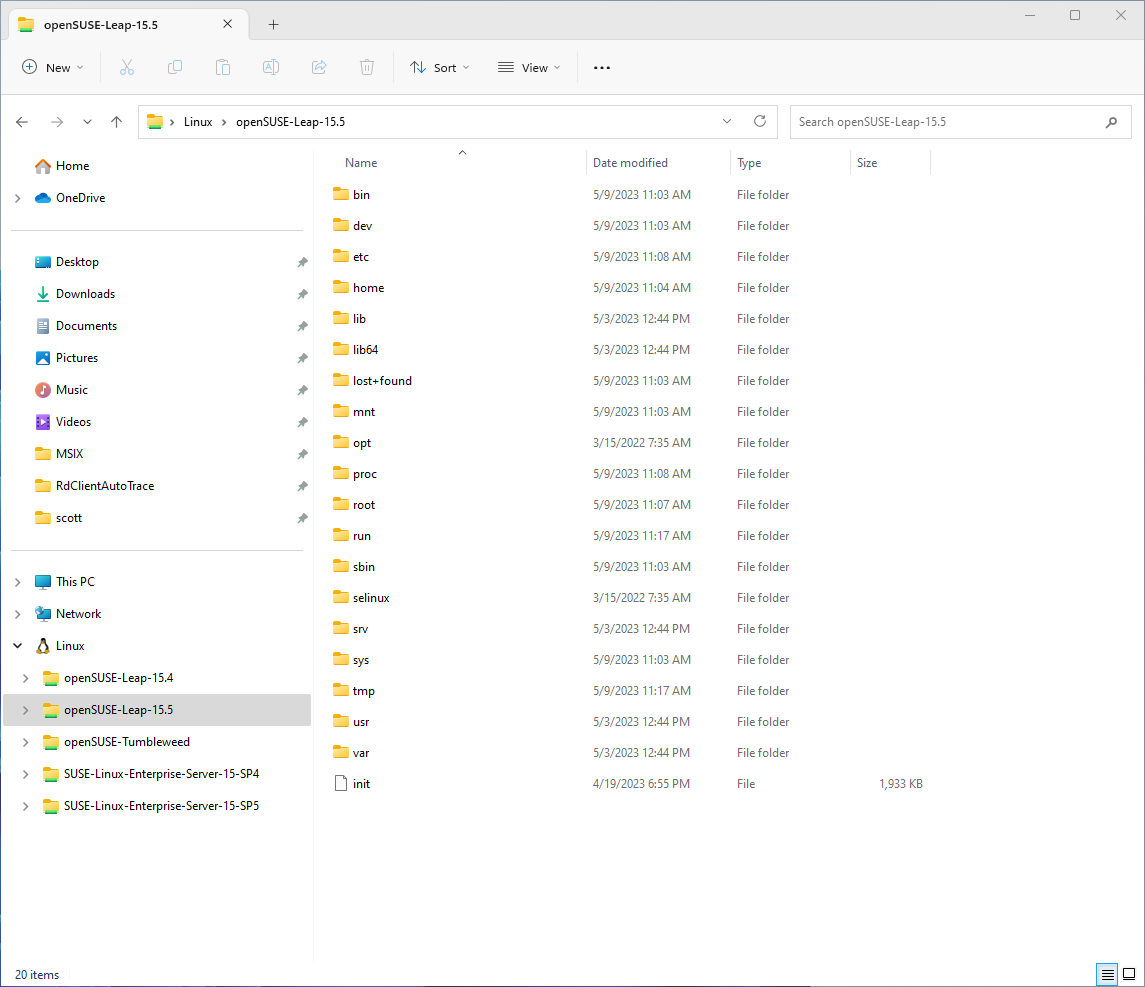Expand address bar history dropdown
1145x987 pixels.
[x=727, y=121]
